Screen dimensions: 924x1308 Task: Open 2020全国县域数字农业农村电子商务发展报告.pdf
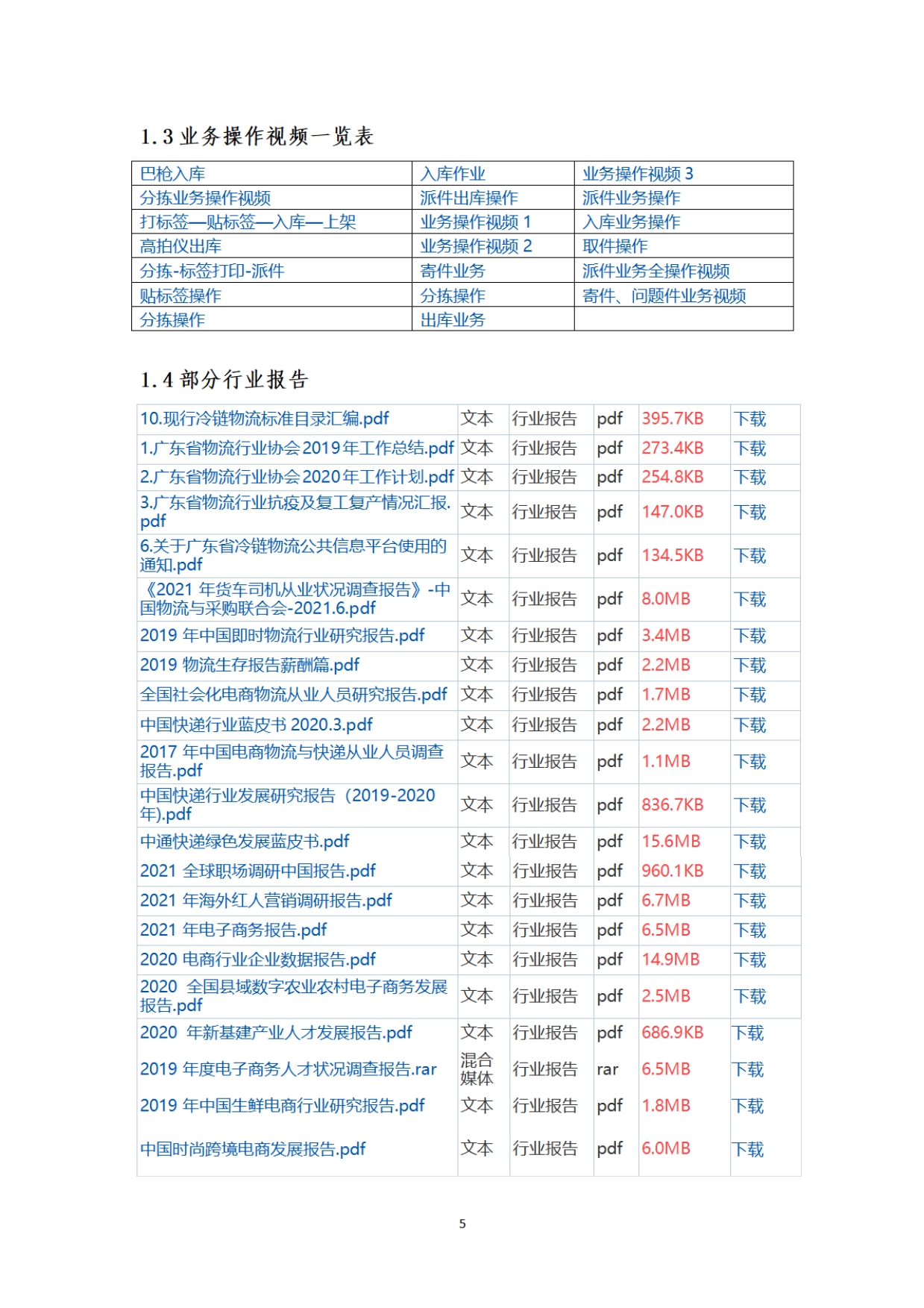(x=293, y=995)
